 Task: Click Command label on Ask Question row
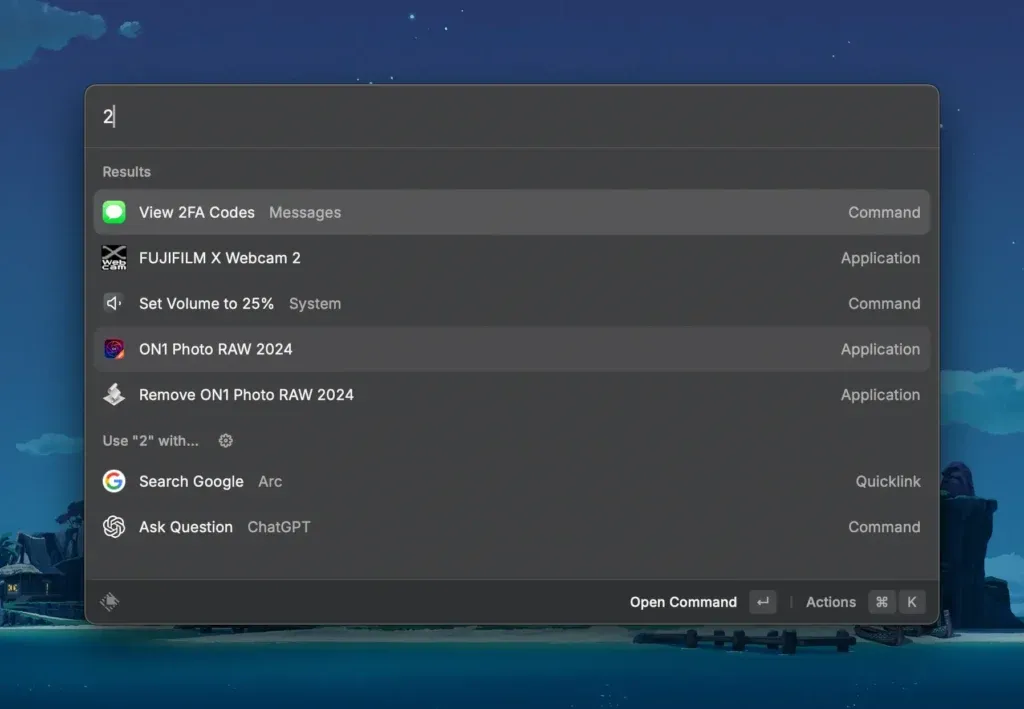click(x=884, y=527)
